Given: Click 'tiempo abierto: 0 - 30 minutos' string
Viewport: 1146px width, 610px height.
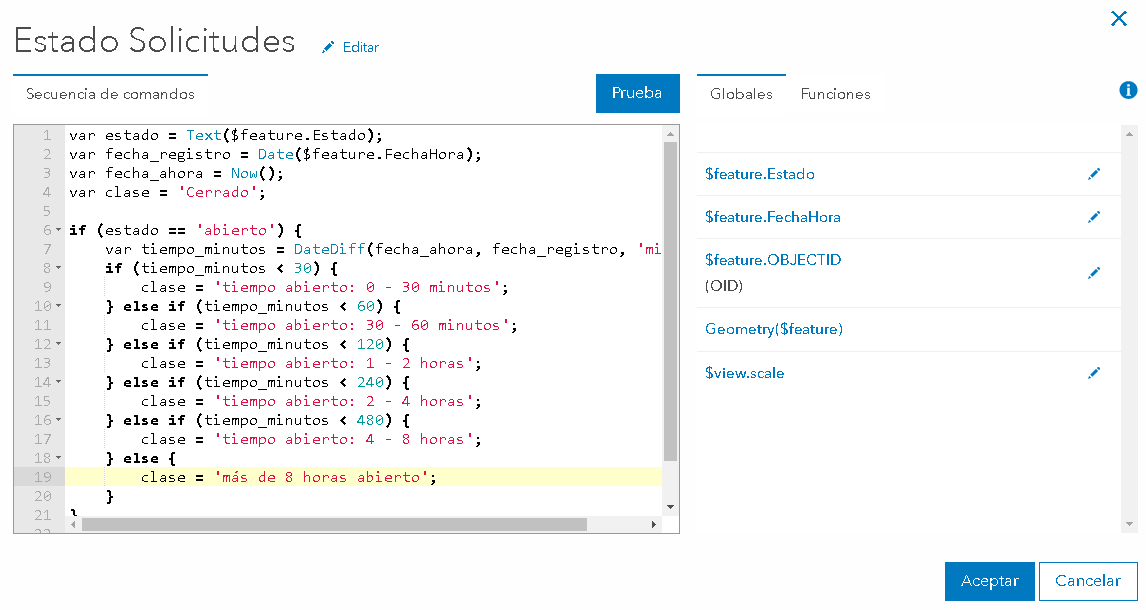Looking at the screenshot, I should (356, 287).
